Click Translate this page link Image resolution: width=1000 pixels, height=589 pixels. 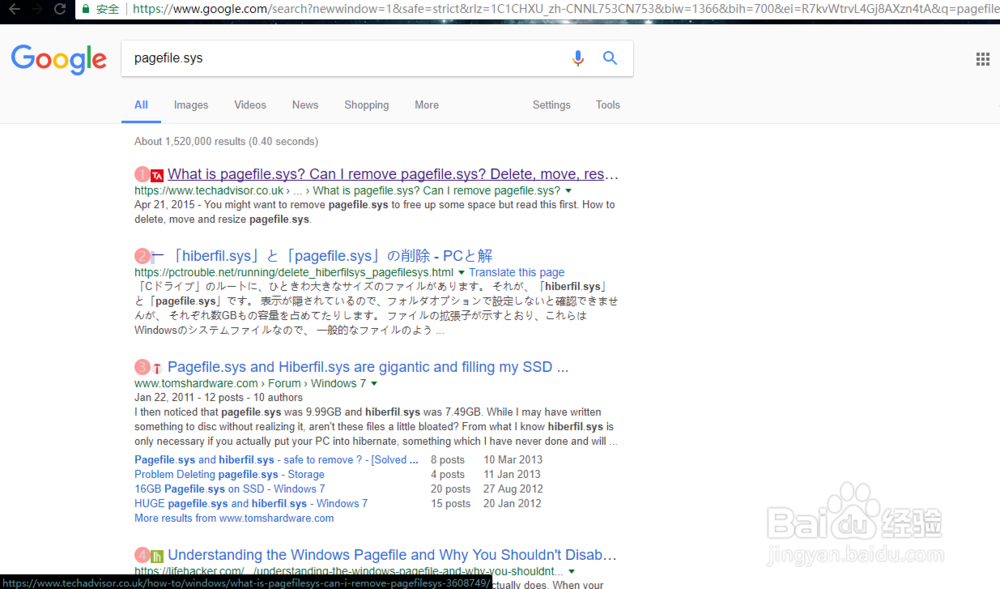pyautogui.click(x=517, y=272)
